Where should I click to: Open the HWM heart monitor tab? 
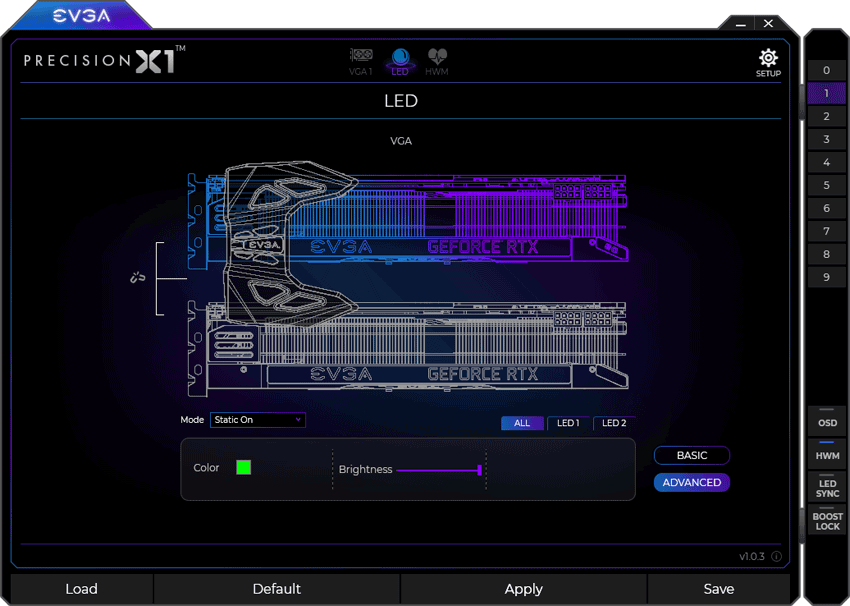[437, 62]
